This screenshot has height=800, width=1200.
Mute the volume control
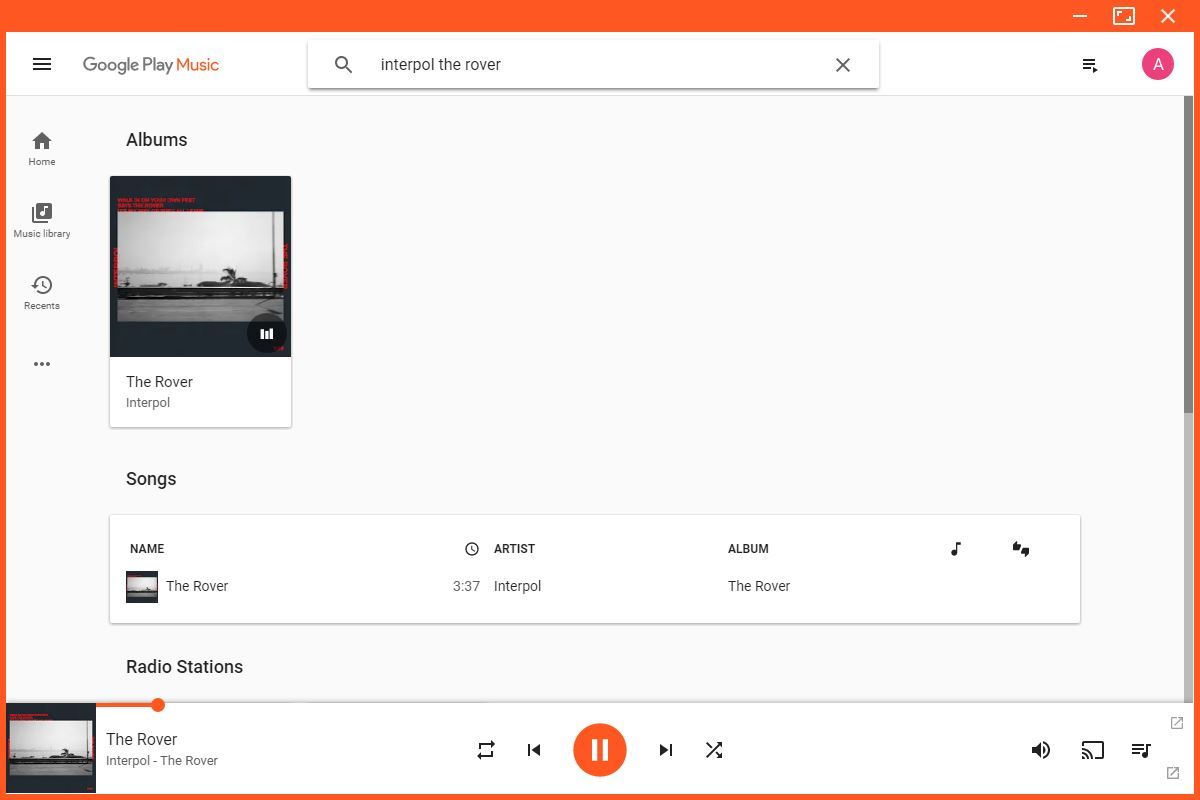[1041, 749]
